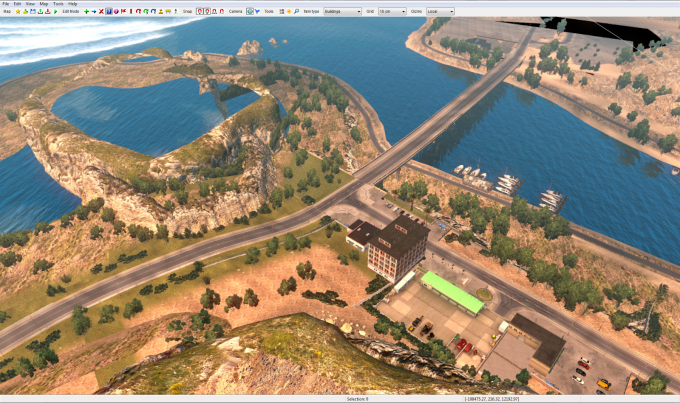Screen dimensions: 680x403
Task: Click the magnifier search tool icon
Action: click(x=296, y=11)
